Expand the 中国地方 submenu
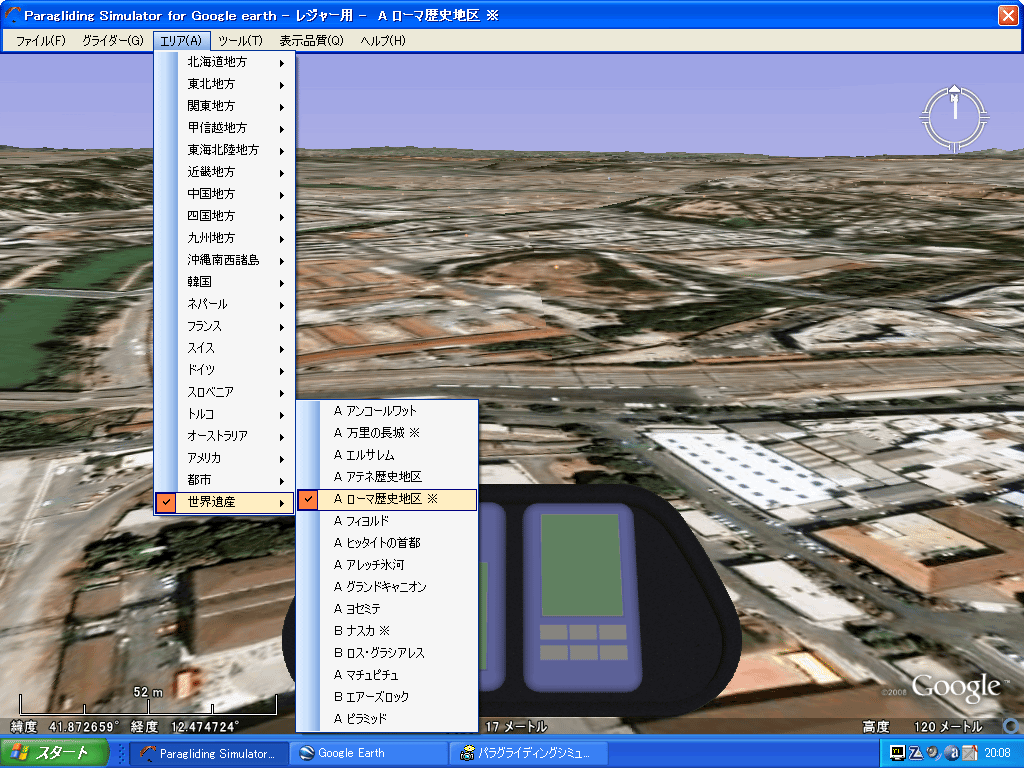 [x=225, y=195]
